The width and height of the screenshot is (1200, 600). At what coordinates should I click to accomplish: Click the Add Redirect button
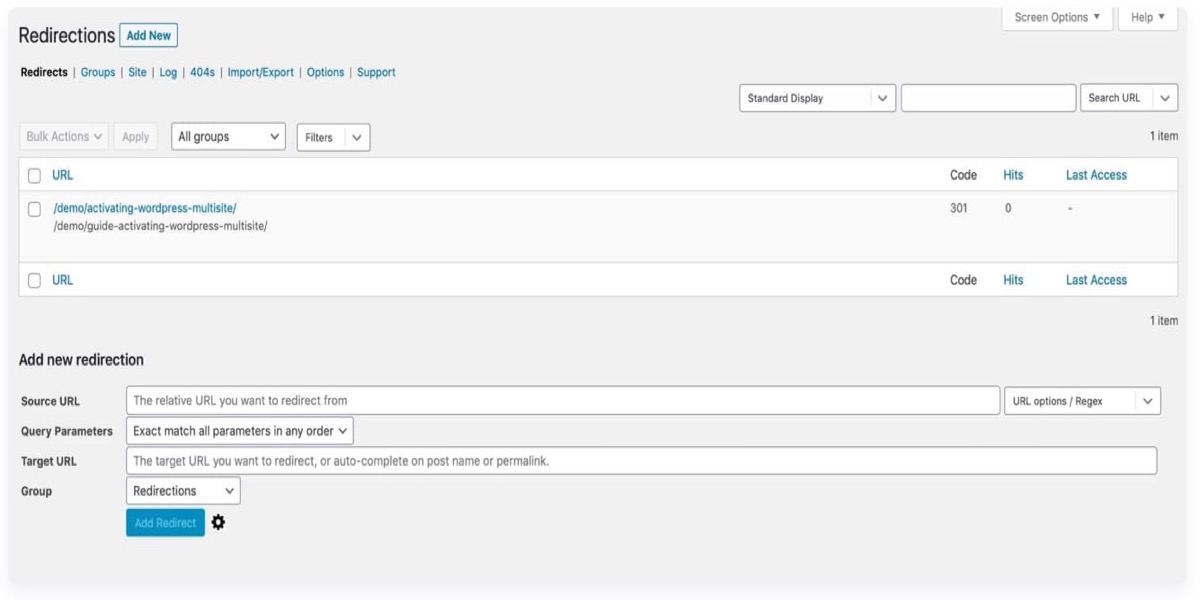[x=165, y=523]
